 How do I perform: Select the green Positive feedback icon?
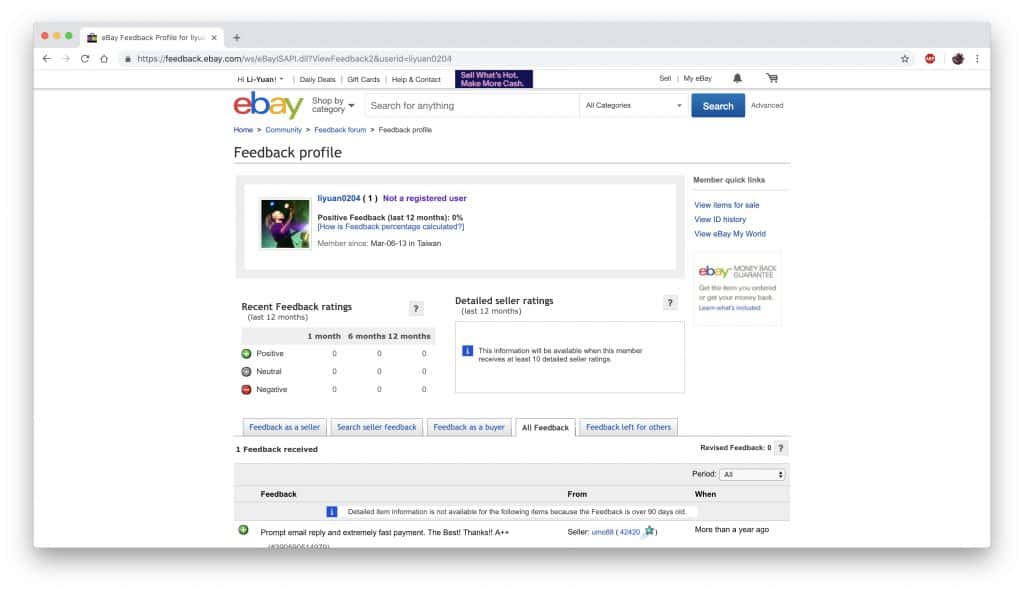click(245, 353)
